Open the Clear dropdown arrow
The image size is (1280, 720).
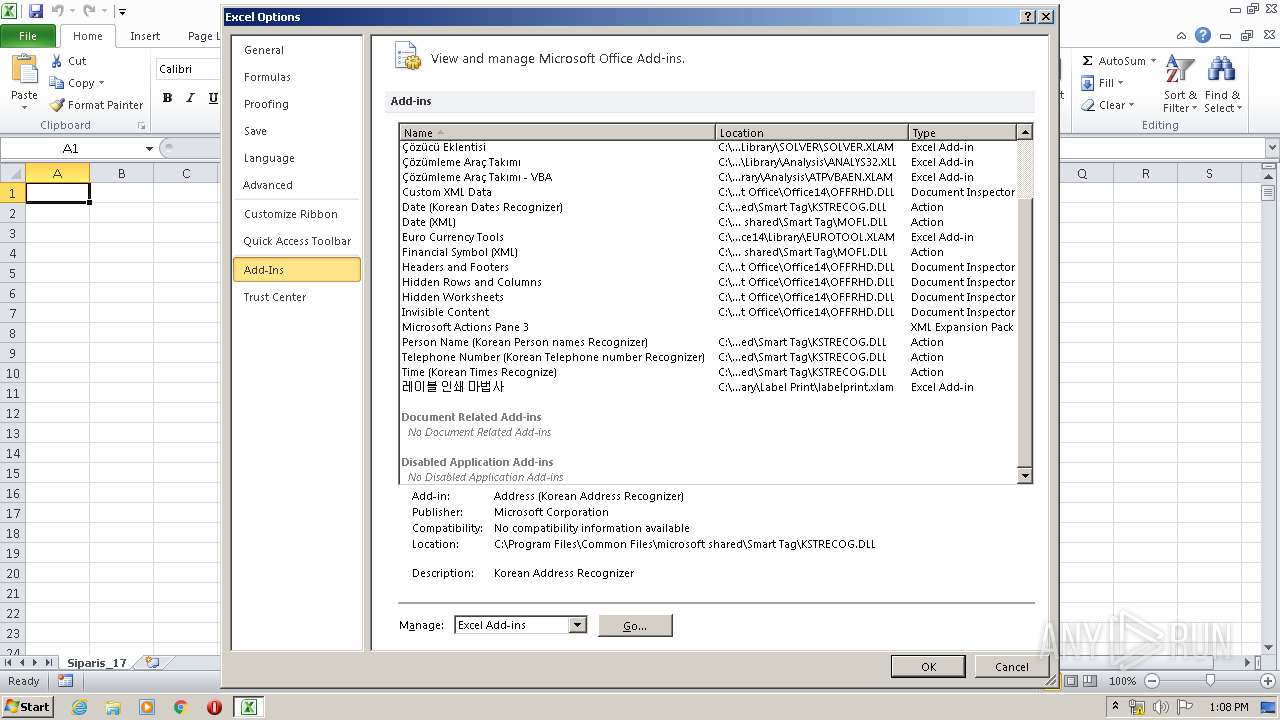coord(1131,105)
